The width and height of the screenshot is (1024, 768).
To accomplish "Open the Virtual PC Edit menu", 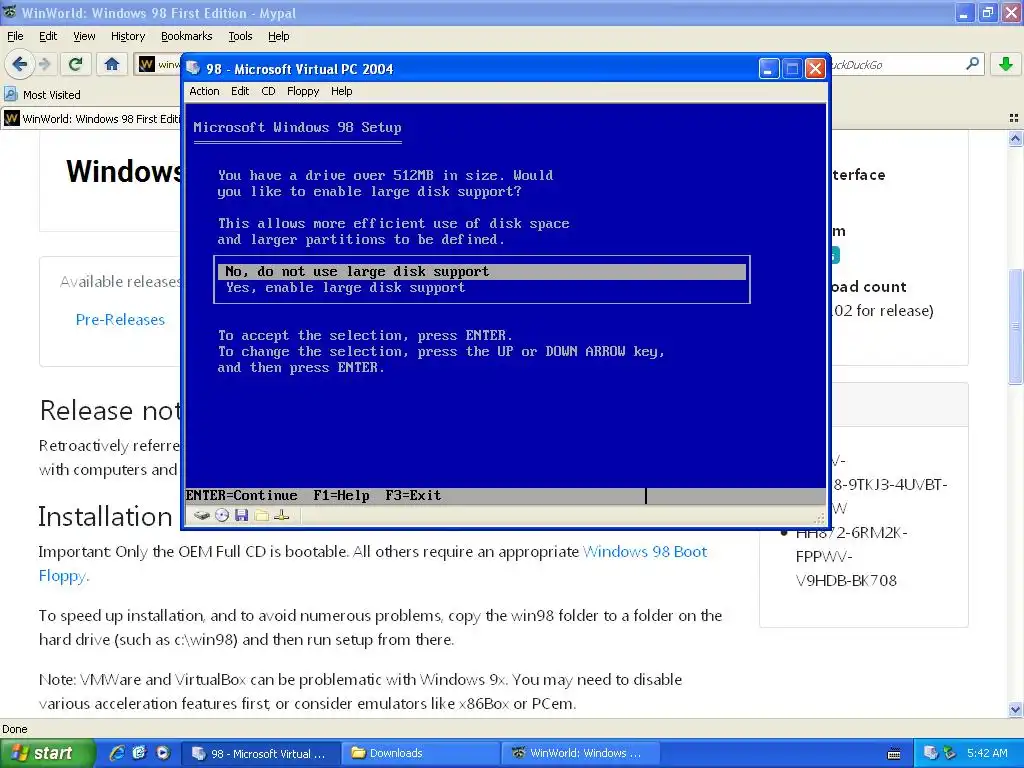I will click(x=240, y=91).
